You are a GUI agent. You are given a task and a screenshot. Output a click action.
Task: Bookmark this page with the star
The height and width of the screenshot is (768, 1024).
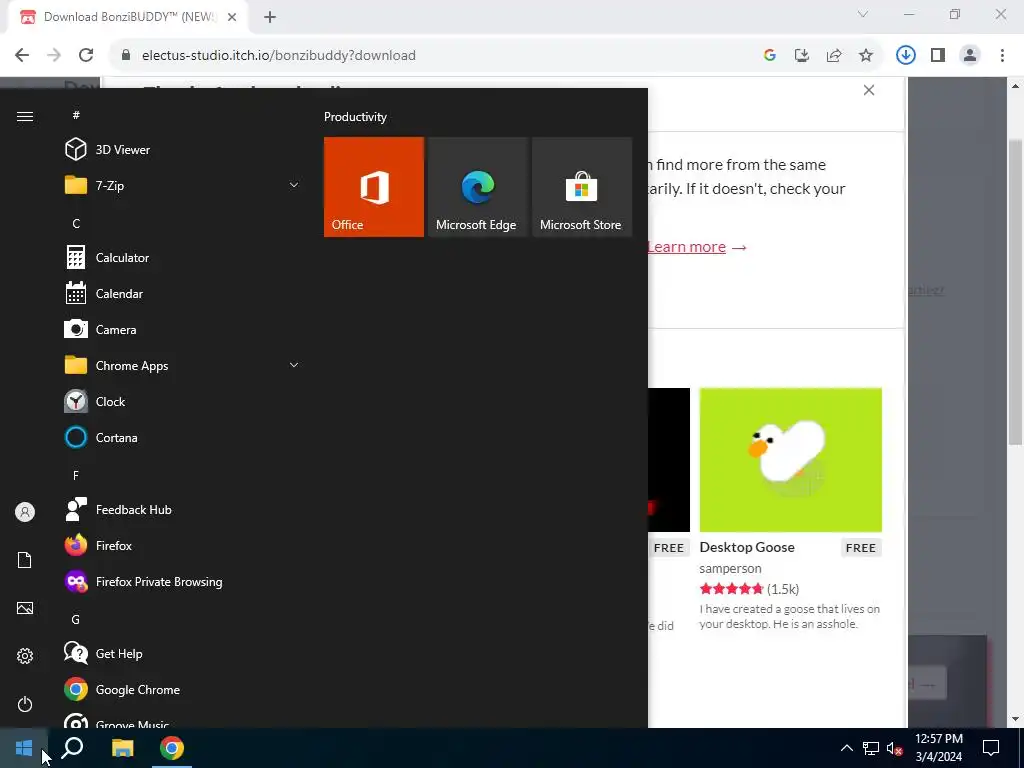click(x=865, y=56)
